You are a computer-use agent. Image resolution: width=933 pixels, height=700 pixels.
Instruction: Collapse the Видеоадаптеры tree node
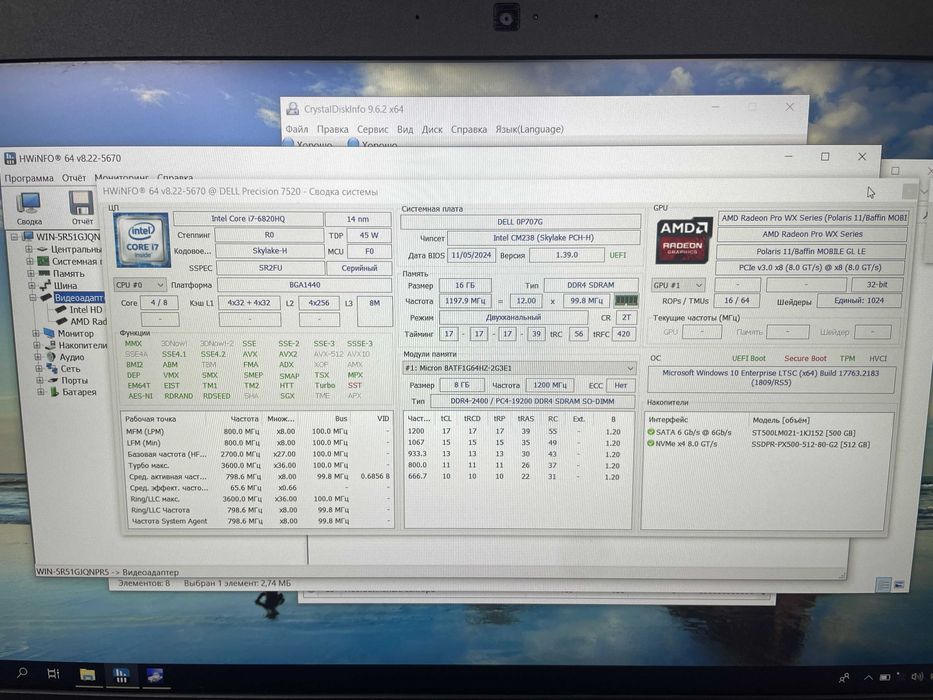coord(32,297)
